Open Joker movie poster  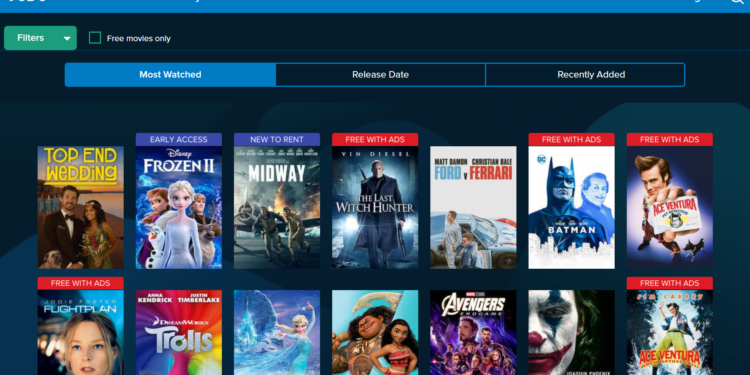coord(572,332)
